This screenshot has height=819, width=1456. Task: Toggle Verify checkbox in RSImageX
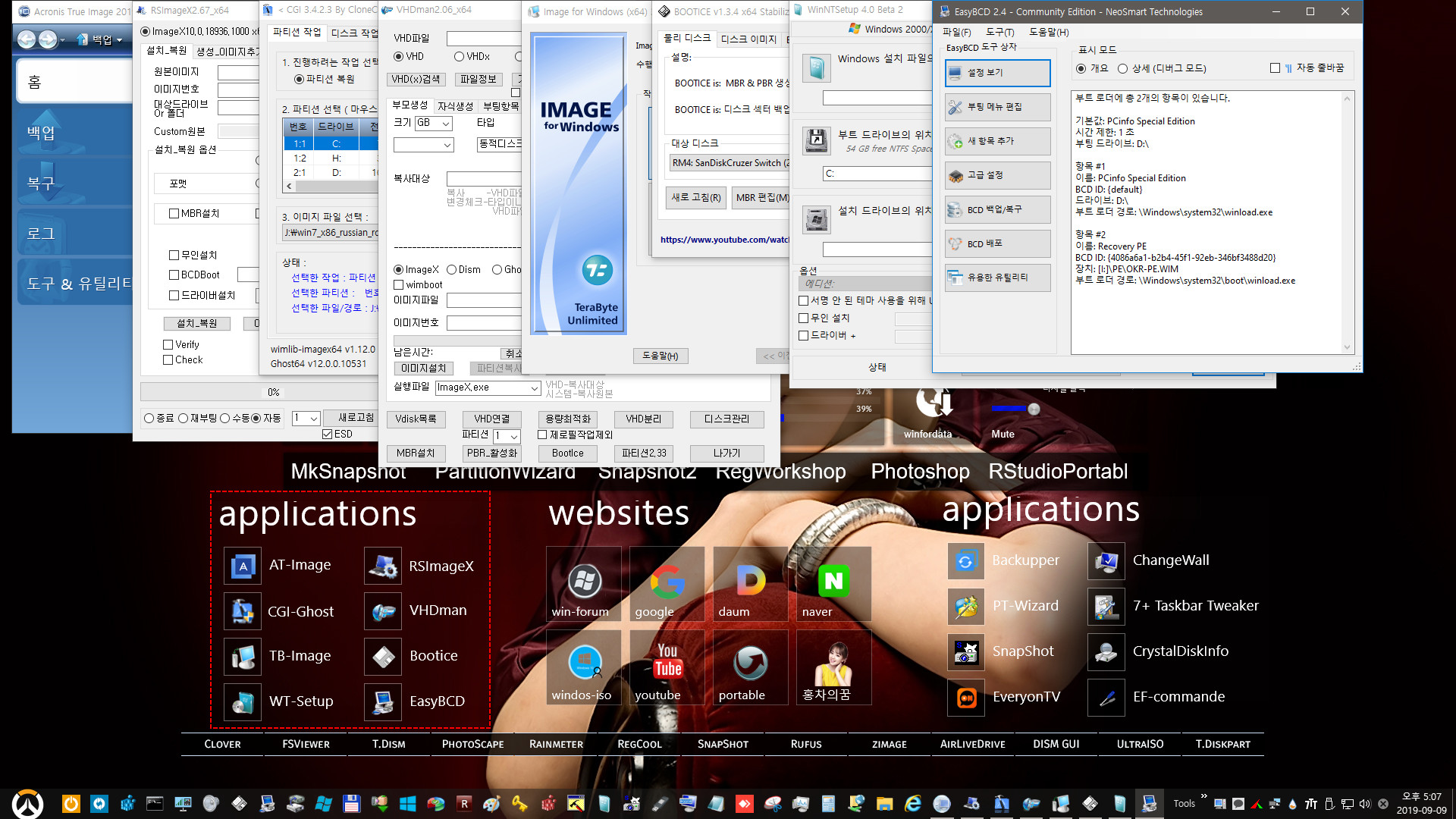tap(168, 344)
